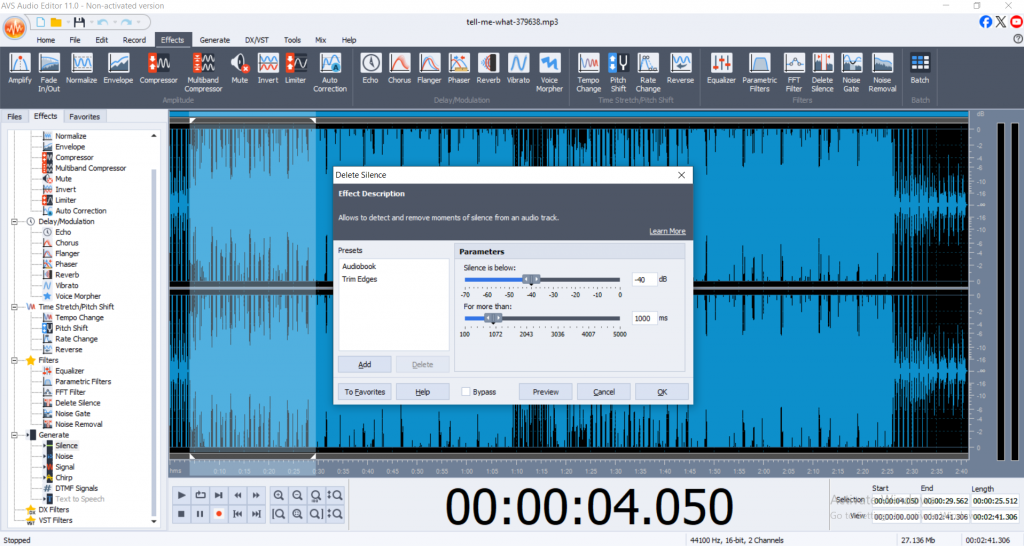
Task: Click the Facebook icon in title bar
Action: point(986,21)
